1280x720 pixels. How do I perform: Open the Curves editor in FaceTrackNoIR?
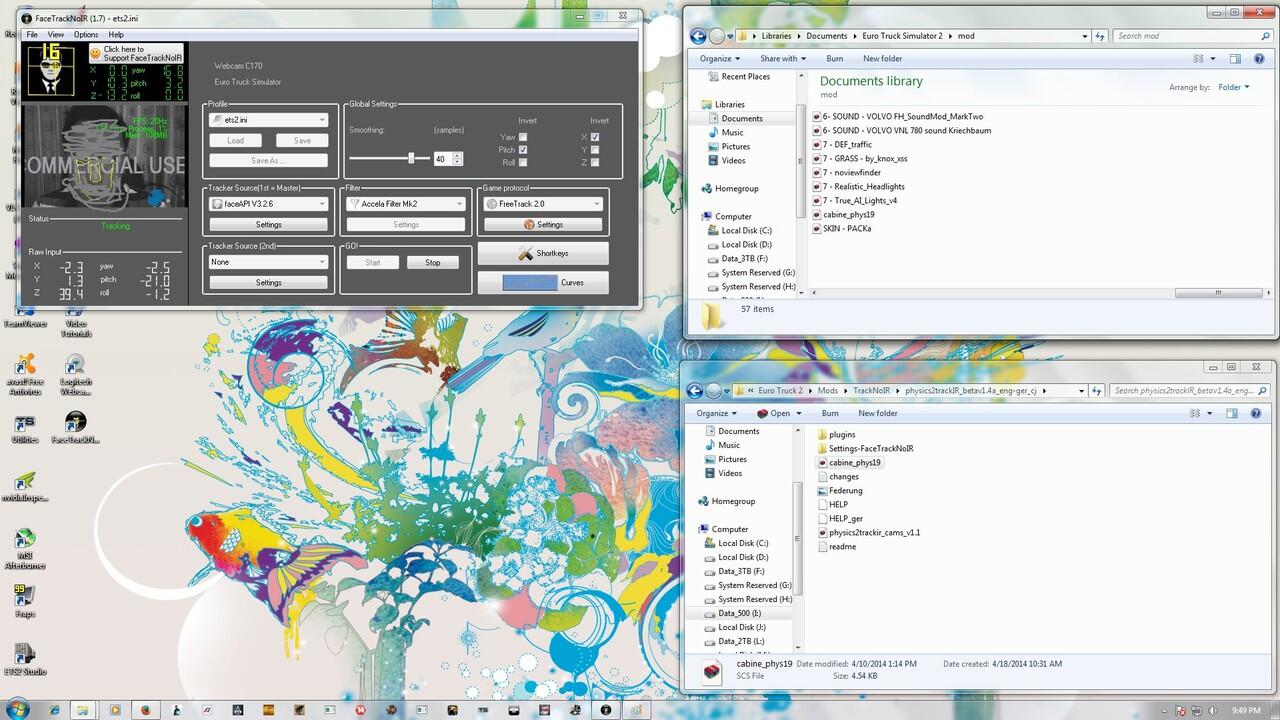point(573,283)
